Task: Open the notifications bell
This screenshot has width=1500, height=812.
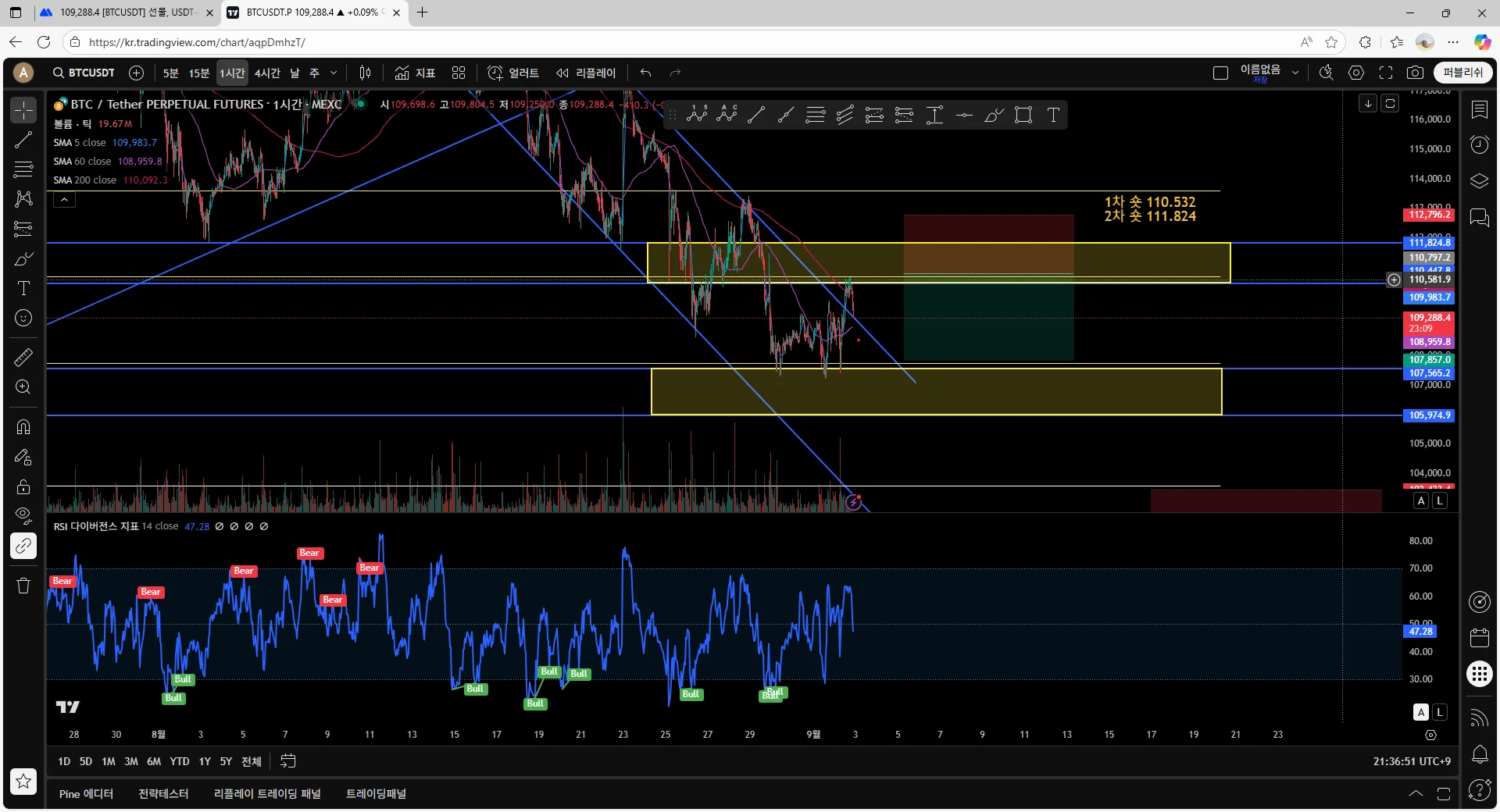Action: (1480, 754)
